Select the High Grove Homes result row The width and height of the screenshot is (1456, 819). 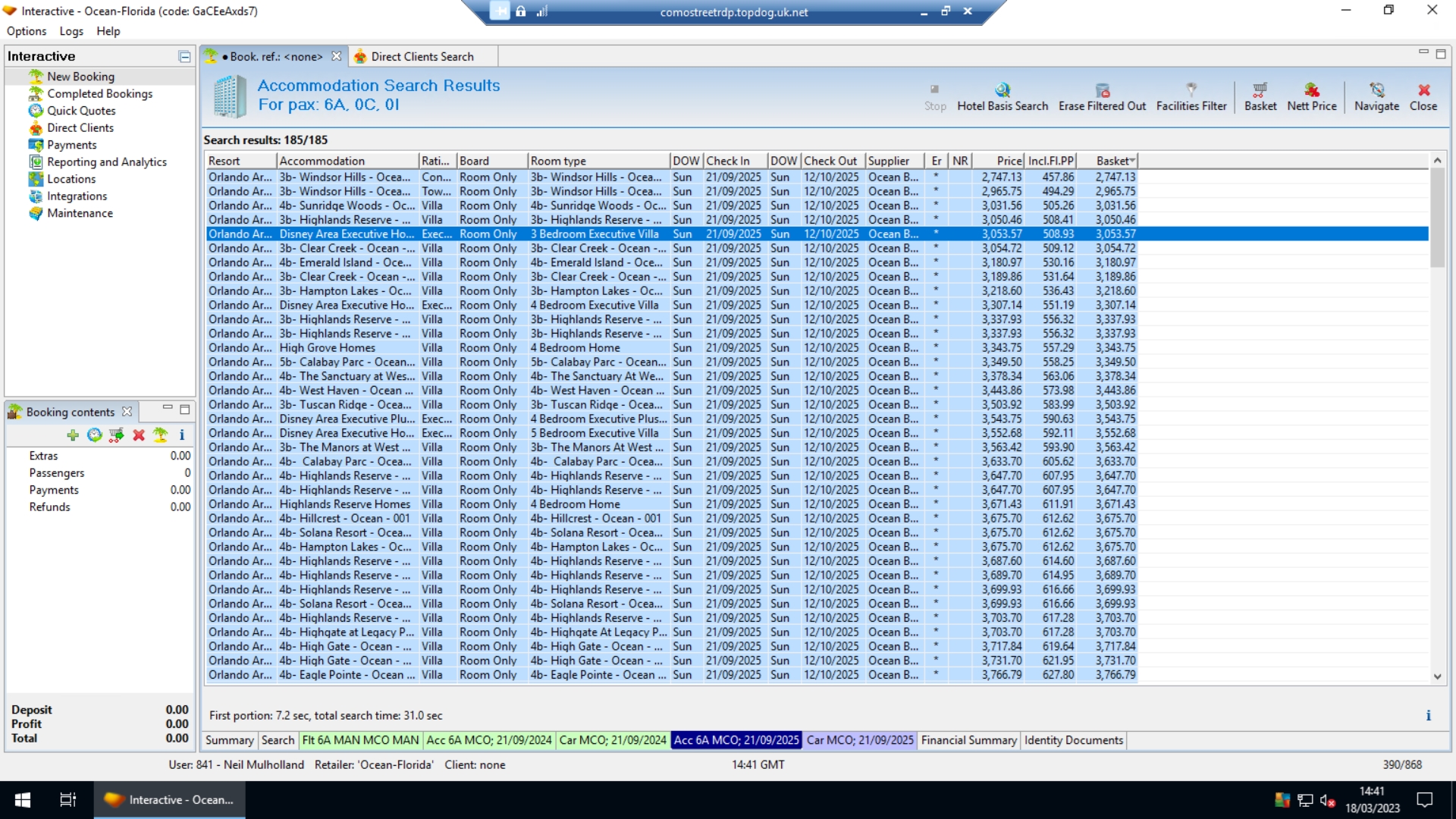(327, 348)
